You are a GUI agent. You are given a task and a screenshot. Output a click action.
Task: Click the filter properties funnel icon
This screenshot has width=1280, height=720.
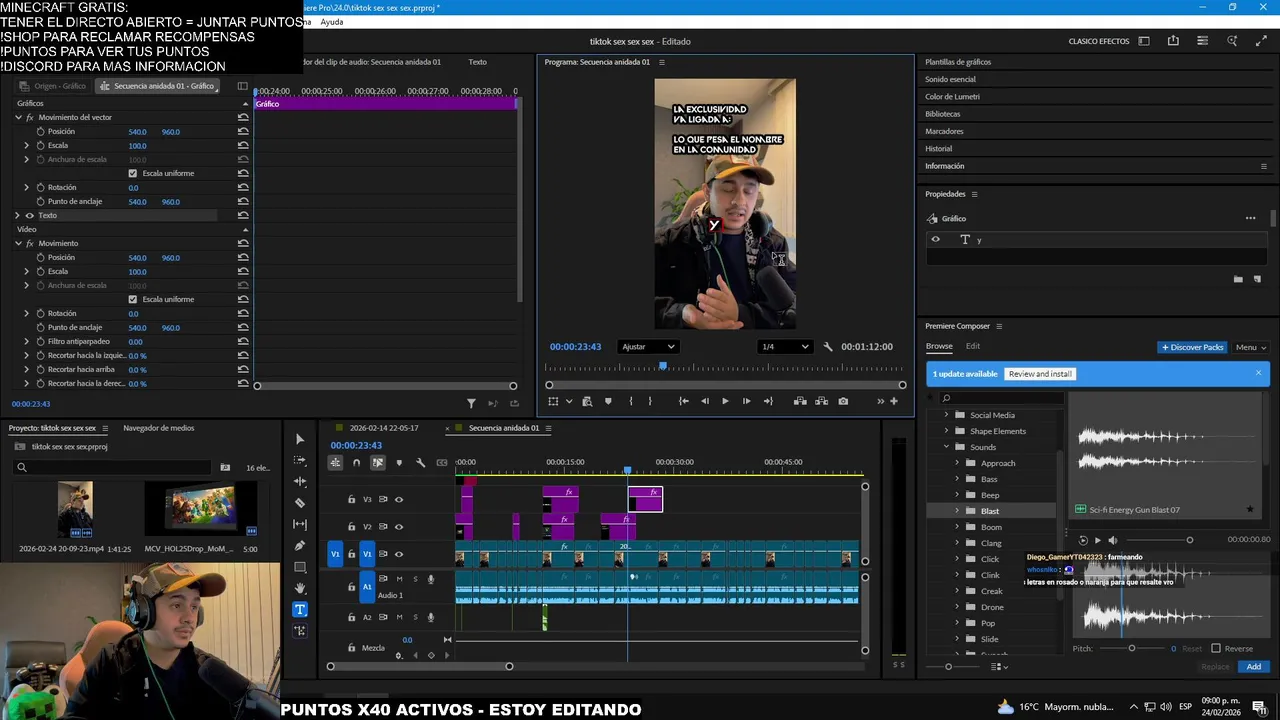pos(471,403)
